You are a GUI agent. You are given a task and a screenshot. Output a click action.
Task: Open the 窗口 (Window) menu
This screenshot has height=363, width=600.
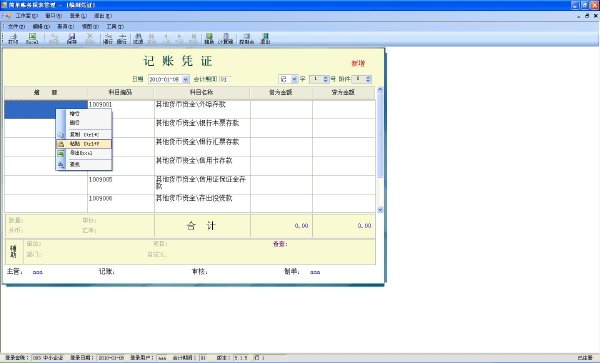53,16
